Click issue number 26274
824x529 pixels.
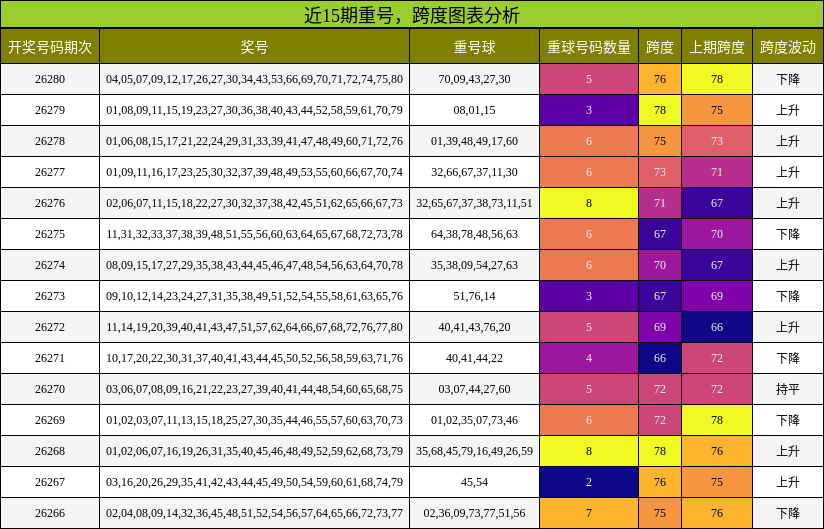pyautogui.click(x=50, y=265)
